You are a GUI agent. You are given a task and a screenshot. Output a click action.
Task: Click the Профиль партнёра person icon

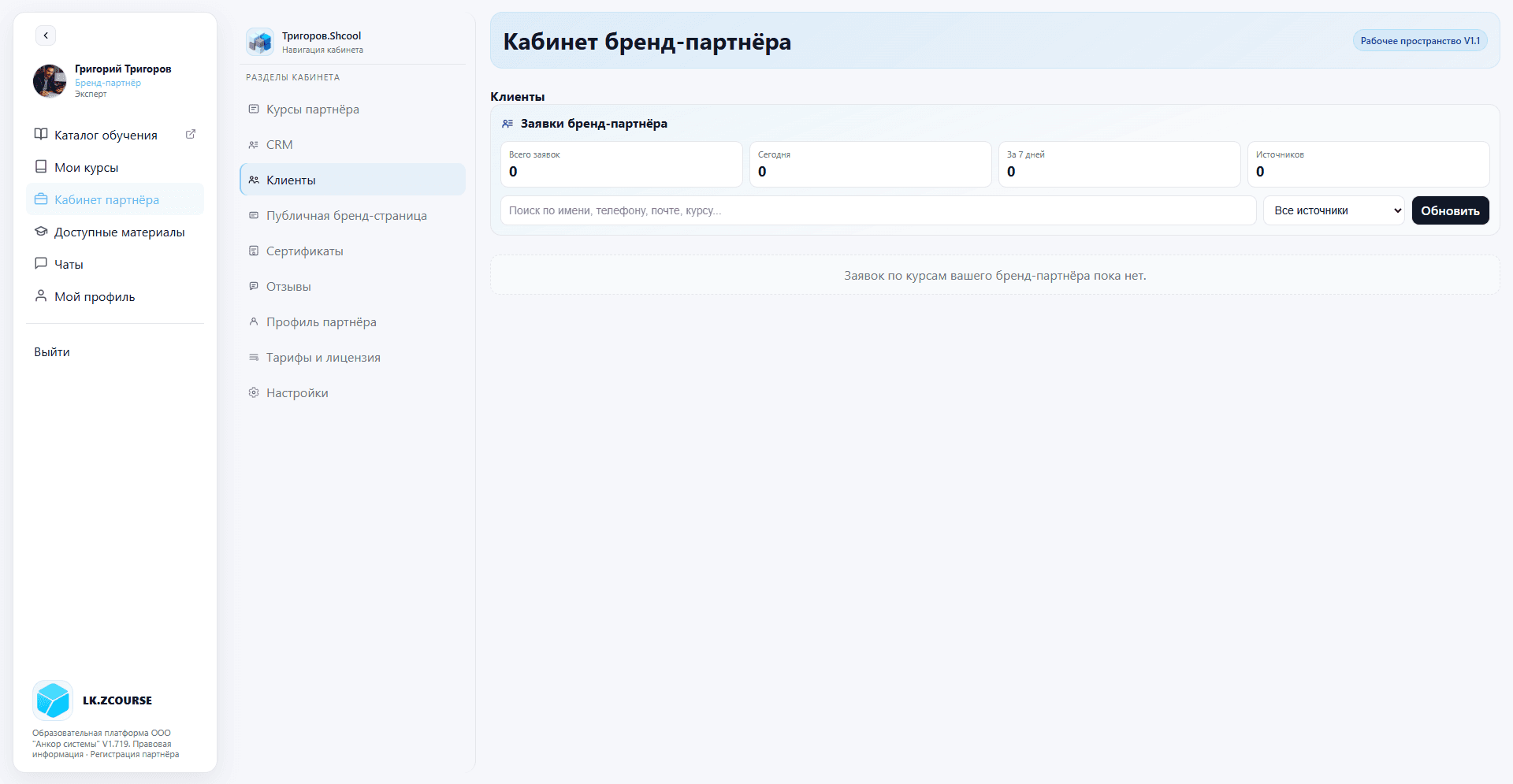[x=253, y=321]
